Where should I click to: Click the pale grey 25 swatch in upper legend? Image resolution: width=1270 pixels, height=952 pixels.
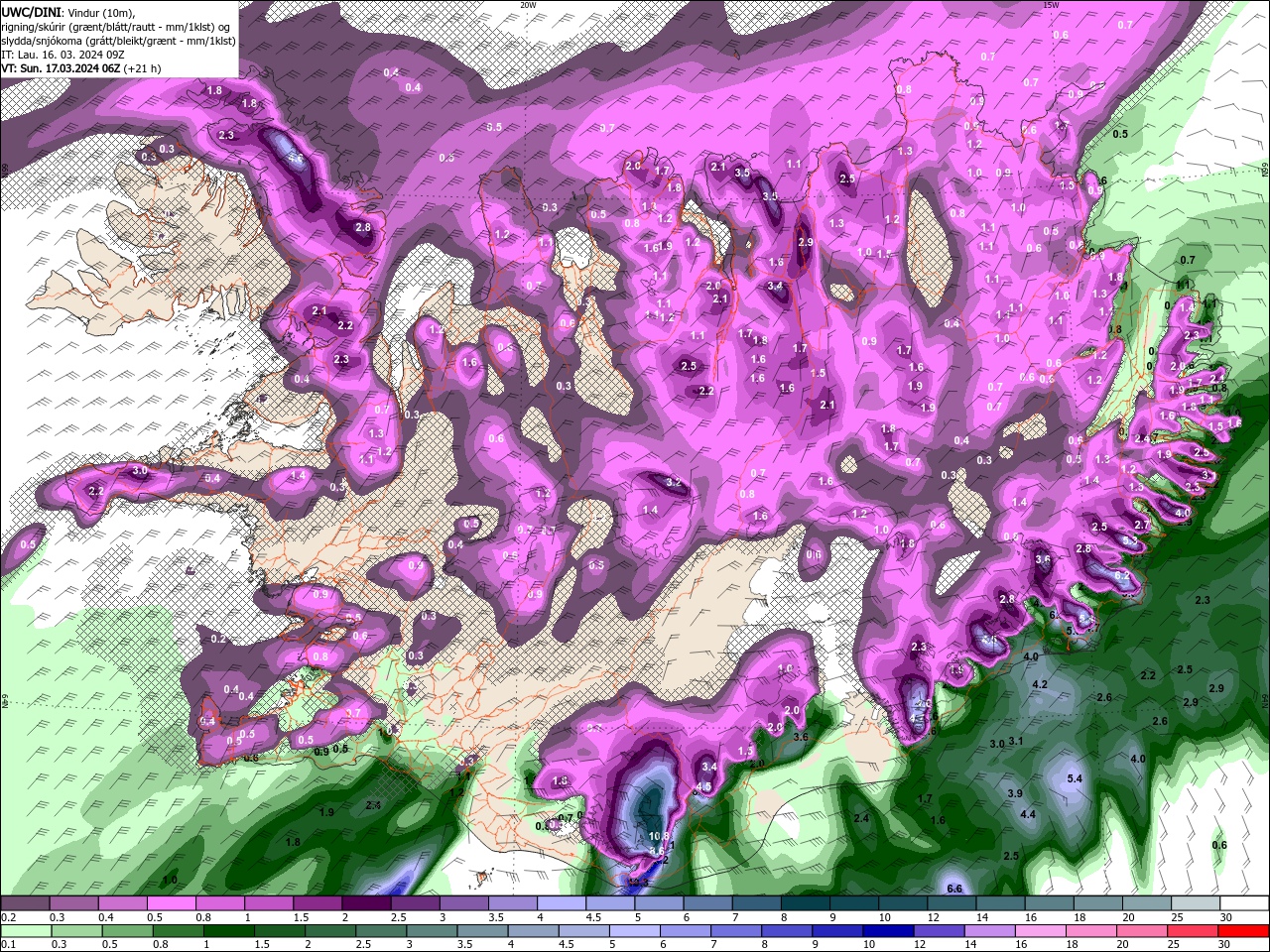(1196, 903)
